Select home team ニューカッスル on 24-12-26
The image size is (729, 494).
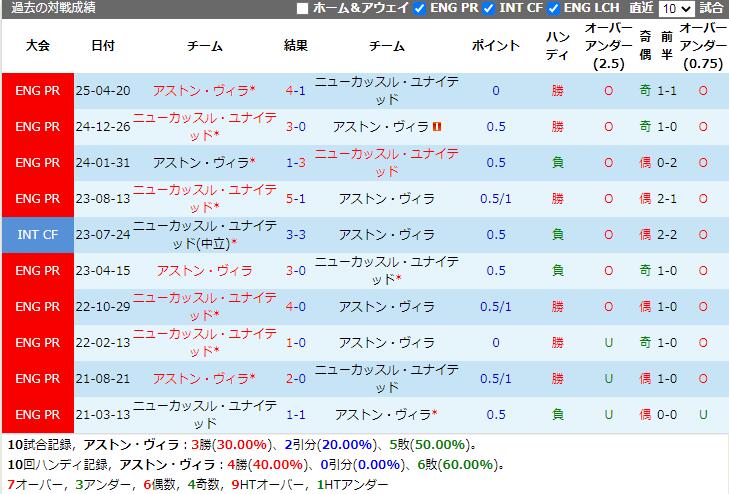205,126
